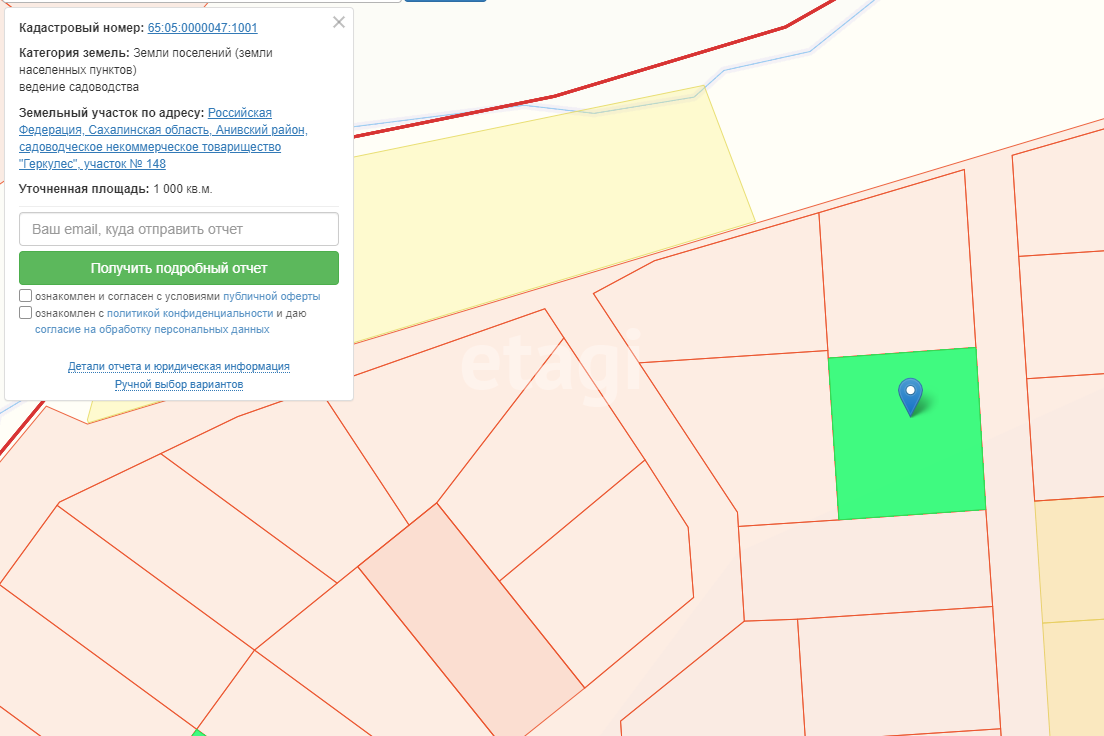Screen dimensions: 1104x736
Task: Focus the email field for the report
Action: coord(179,229)
